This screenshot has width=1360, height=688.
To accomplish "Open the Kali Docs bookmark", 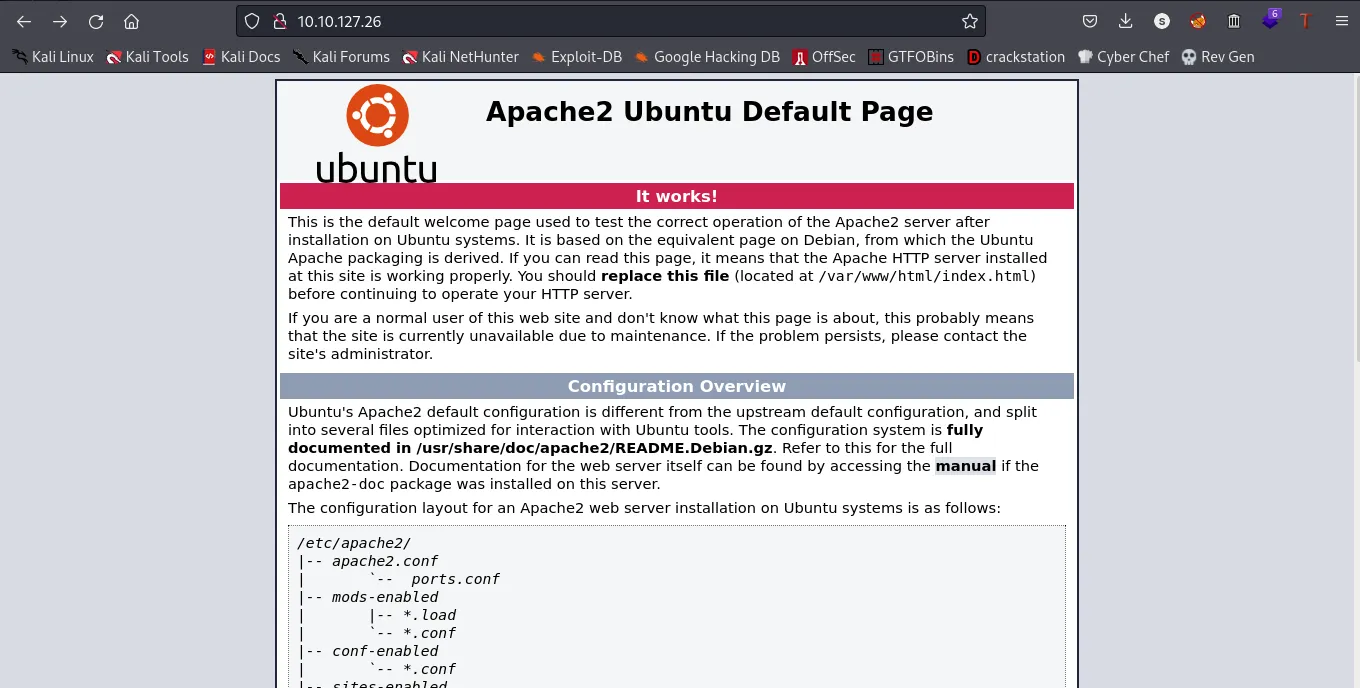I will click(x=241, y=57).
